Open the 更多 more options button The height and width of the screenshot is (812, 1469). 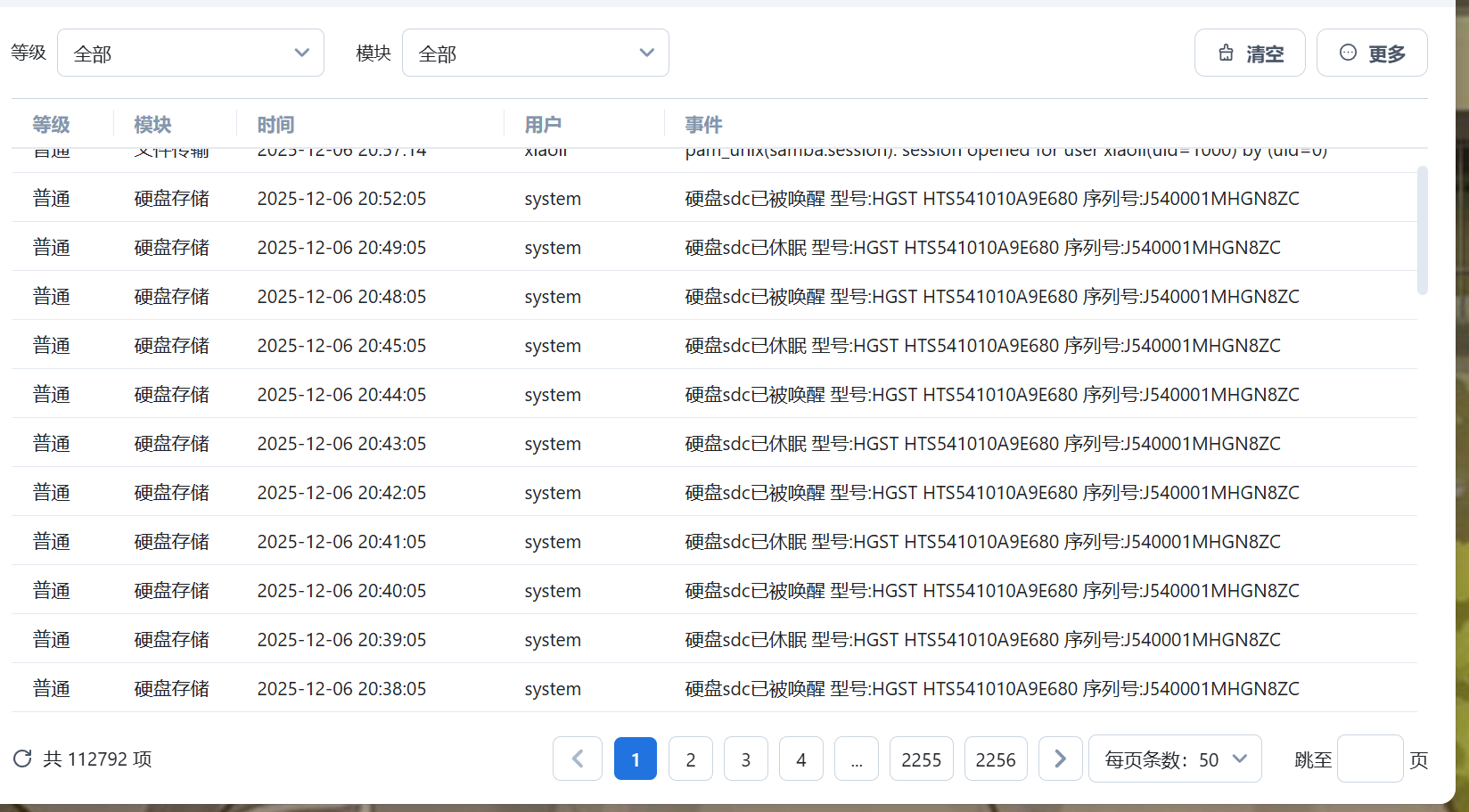(1372, 53)
